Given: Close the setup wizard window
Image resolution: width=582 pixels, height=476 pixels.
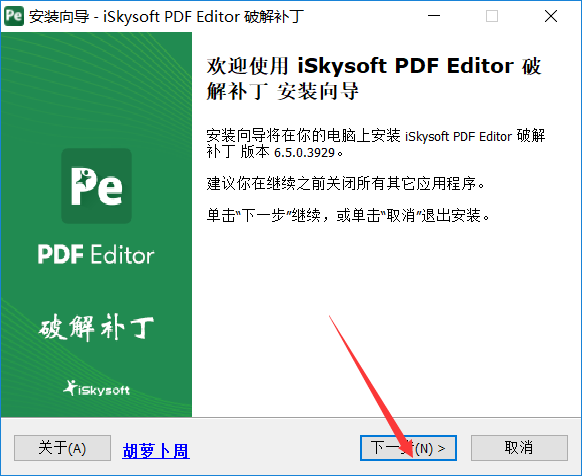Looking at the screenshot, I should (x=551, y=16).
